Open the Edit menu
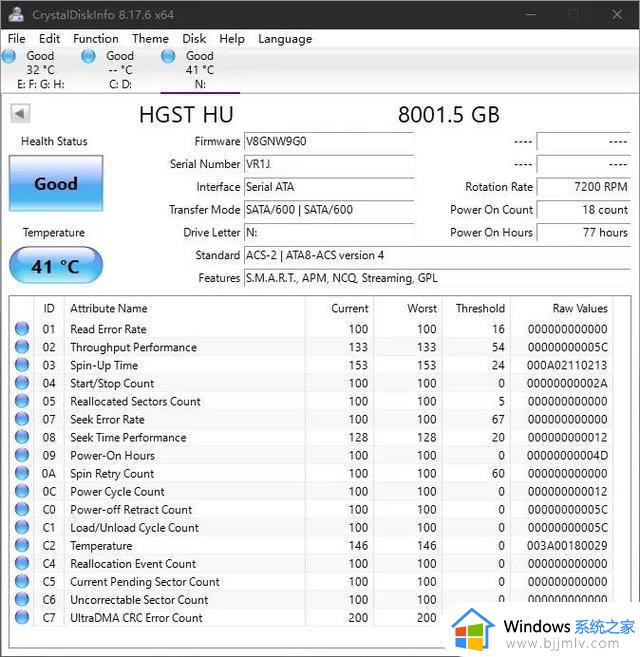This screenshot has width=640, height=657. click(x=49, y=39)
